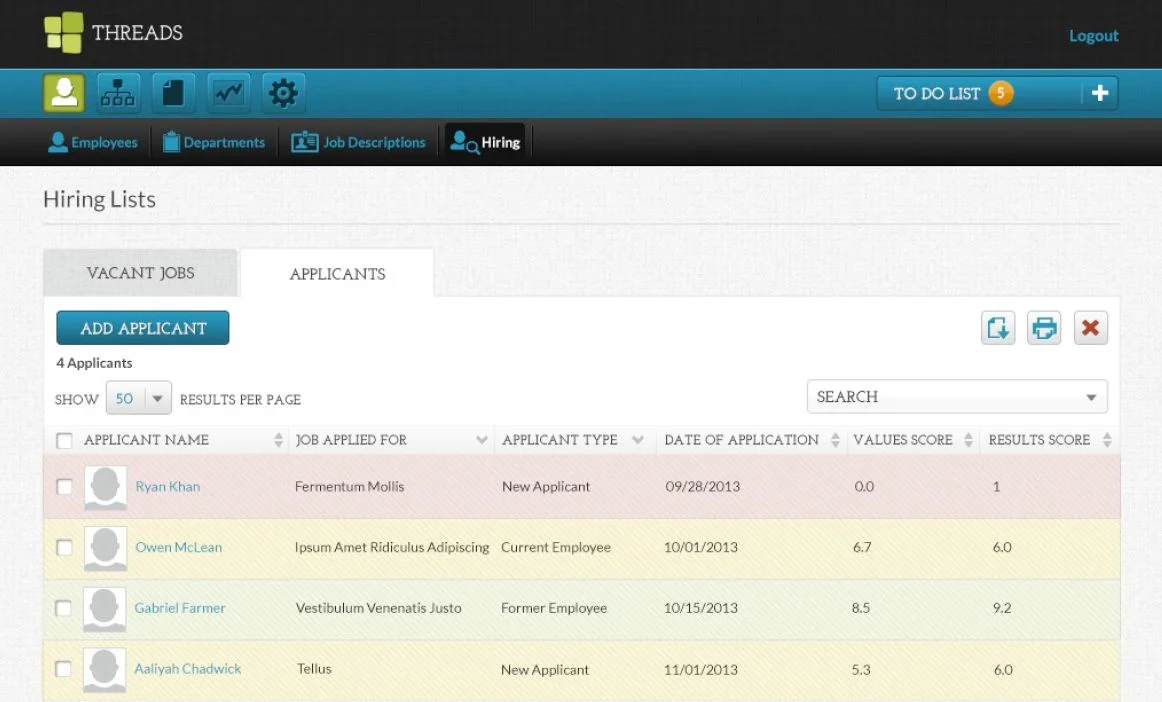Sort by Results Score column

pyautogui.click(x=1107, y=440)
